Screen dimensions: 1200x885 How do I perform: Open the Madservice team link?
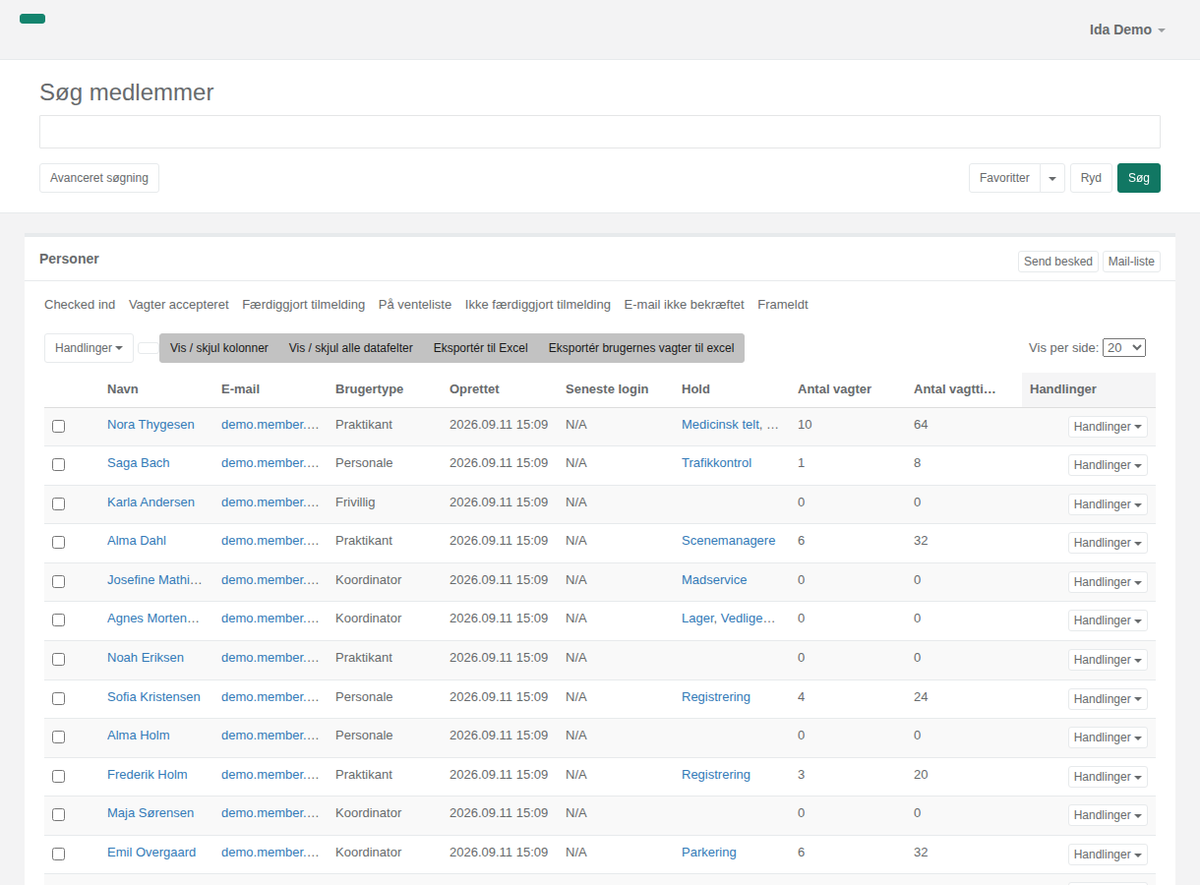714,580
